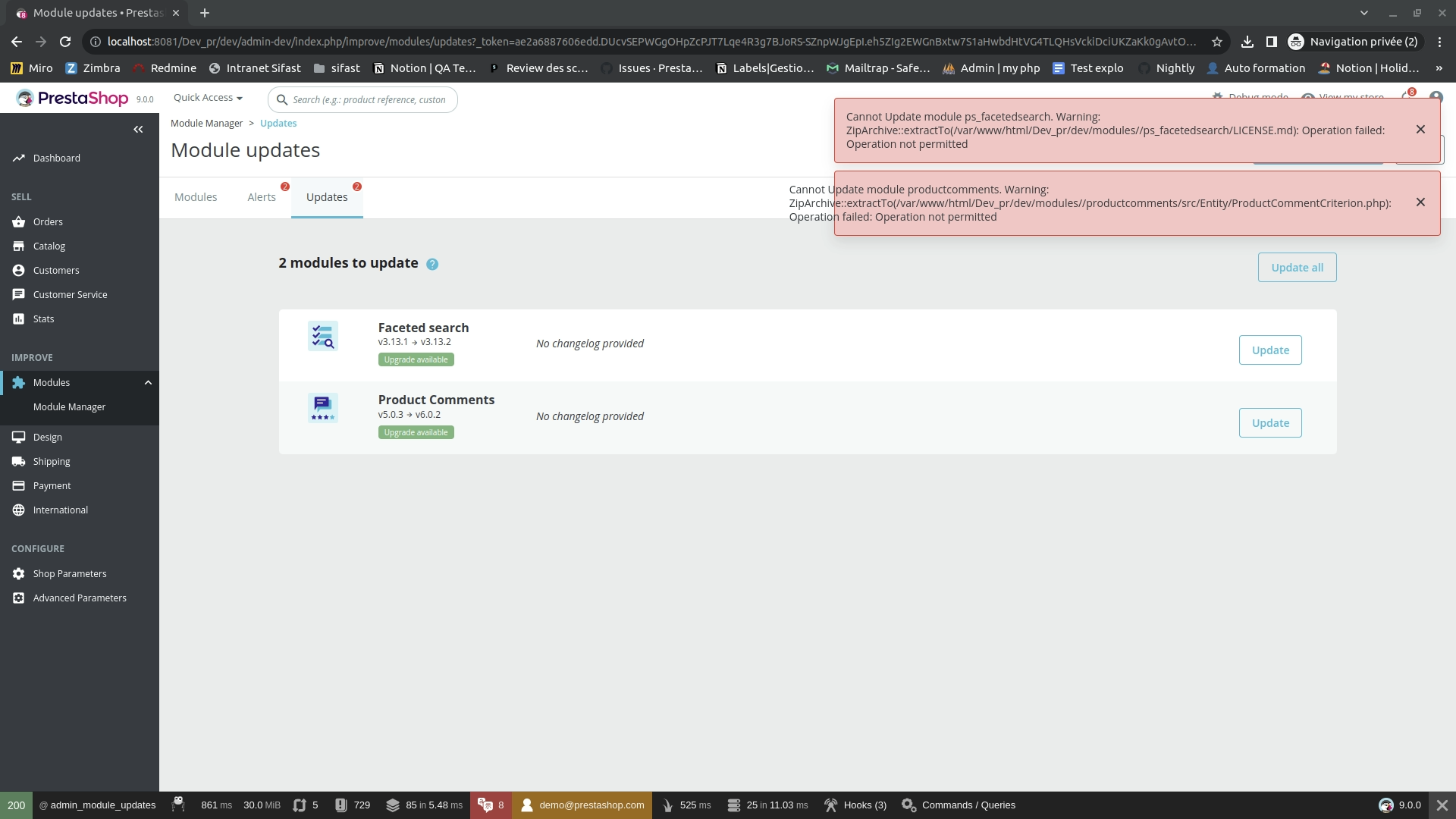Open the tab search chevron in title bar
The width and height of the screenshot is (1456, 819).
tap(1364, 13)
